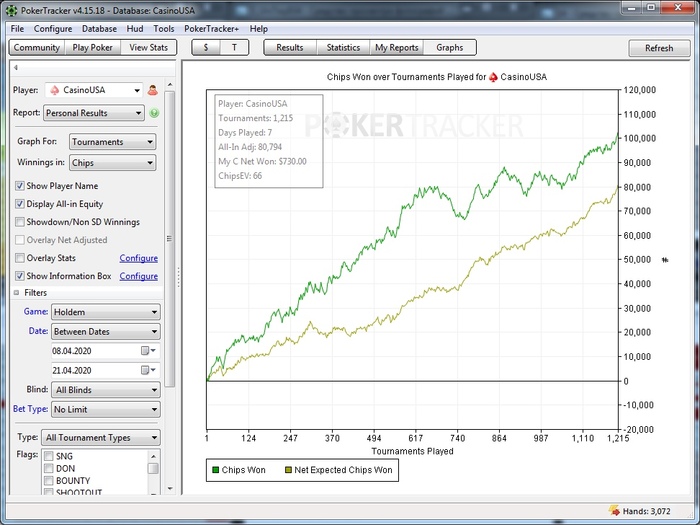Click the Flags list scroll up arrow
The width and height of the screenshot is (700, 525).
click(x=153, y=456)
